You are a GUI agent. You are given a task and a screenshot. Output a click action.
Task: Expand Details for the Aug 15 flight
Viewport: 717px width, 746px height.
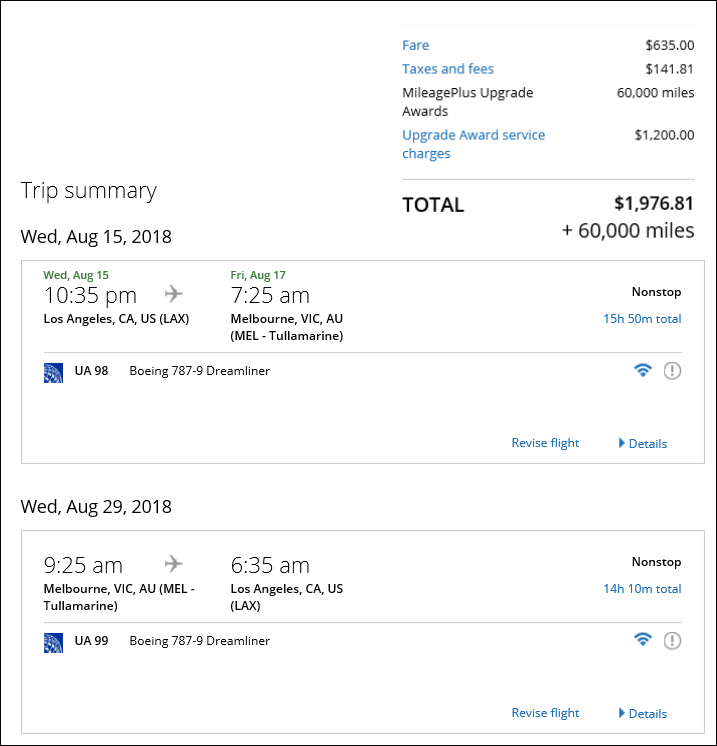643,443
